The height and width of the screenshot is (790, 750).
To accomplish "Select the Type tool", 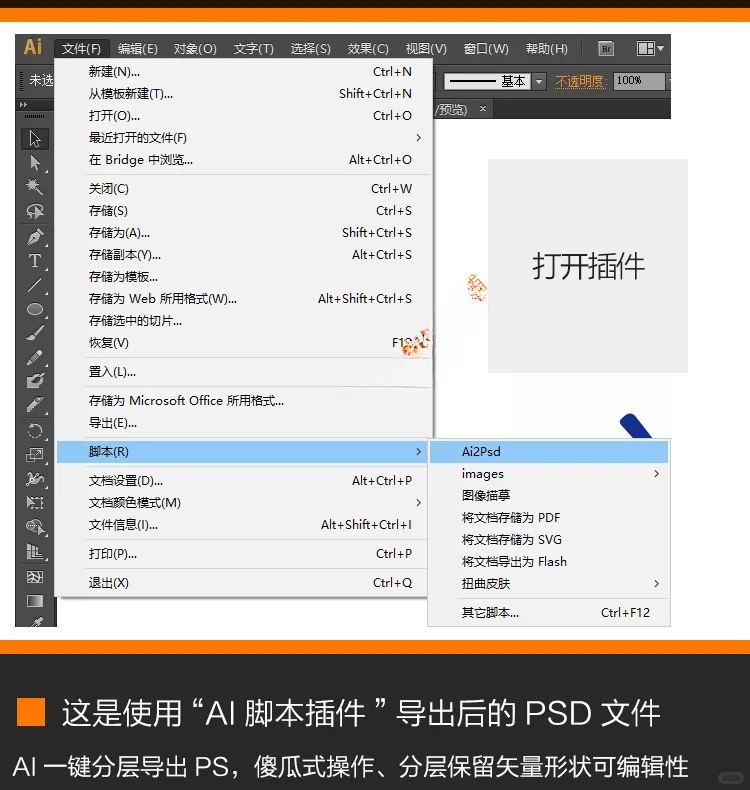I will pyautogui.click(x=35, y=260).
